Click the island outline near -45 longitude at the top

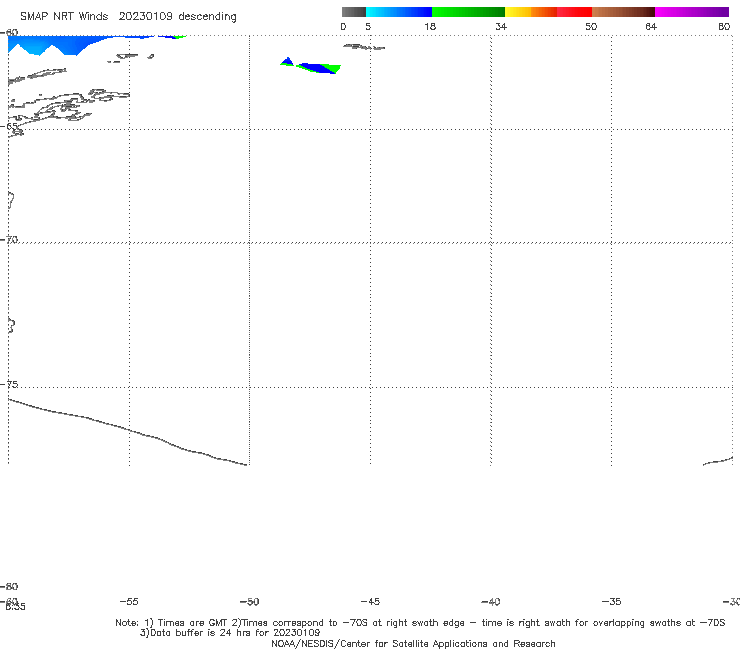(364, 47)
